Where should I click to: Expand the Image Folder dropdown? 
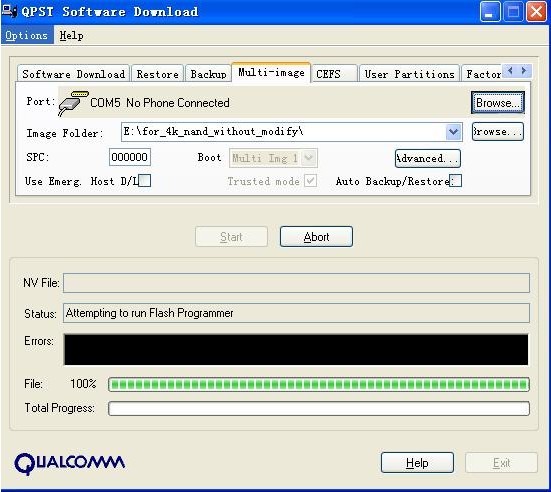pyautogui.click(x=453, y=132)
